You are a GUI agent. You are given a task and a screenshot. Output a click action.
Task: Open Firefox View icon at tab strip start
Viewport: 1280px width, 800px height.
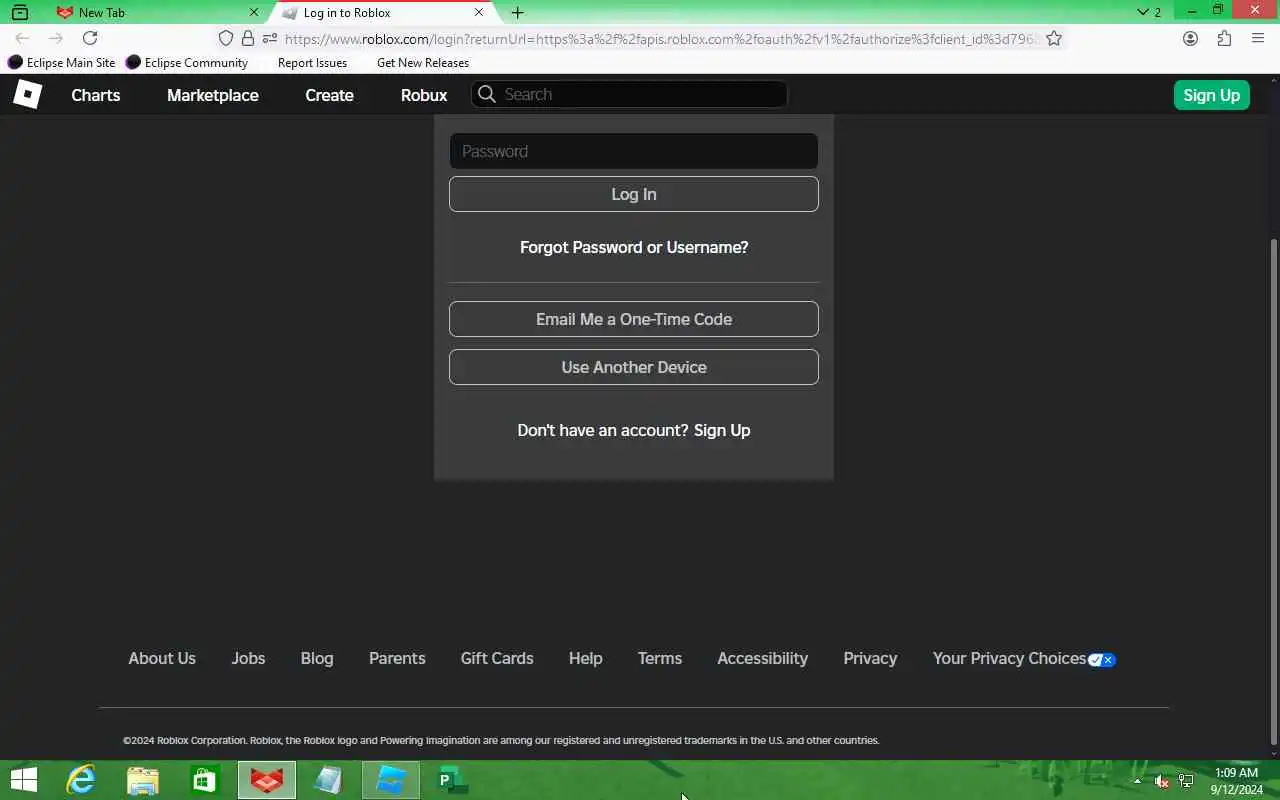point(19,13)
